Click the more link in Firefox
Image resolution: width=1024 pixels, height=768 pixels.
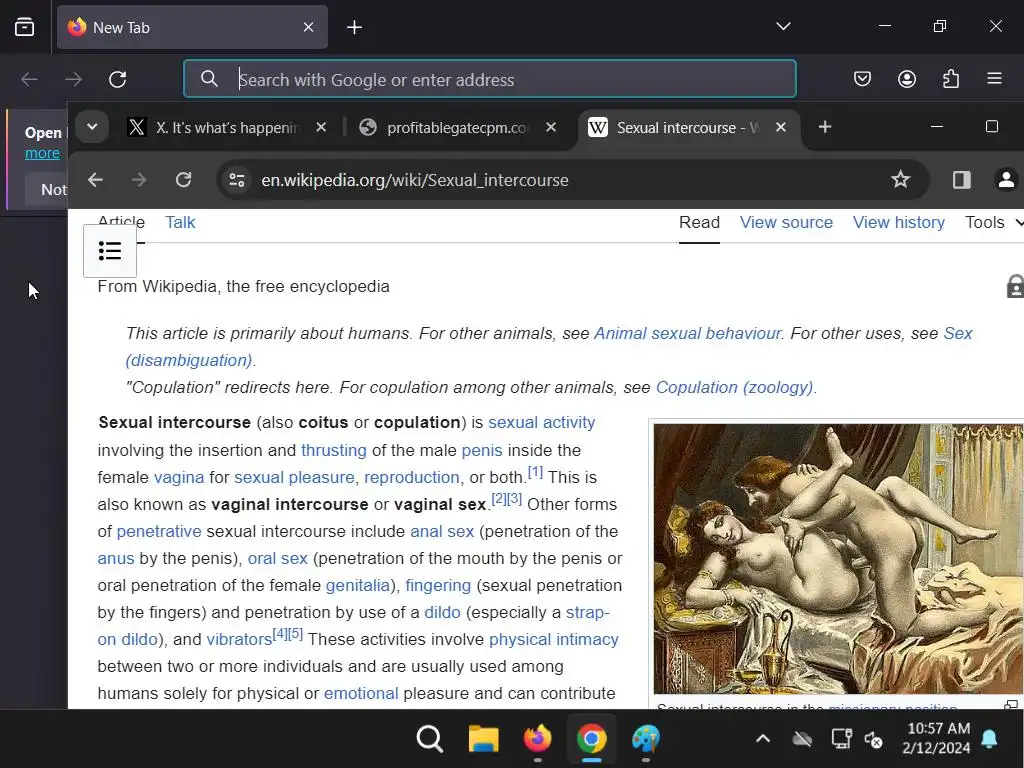[x=42, y=153]
